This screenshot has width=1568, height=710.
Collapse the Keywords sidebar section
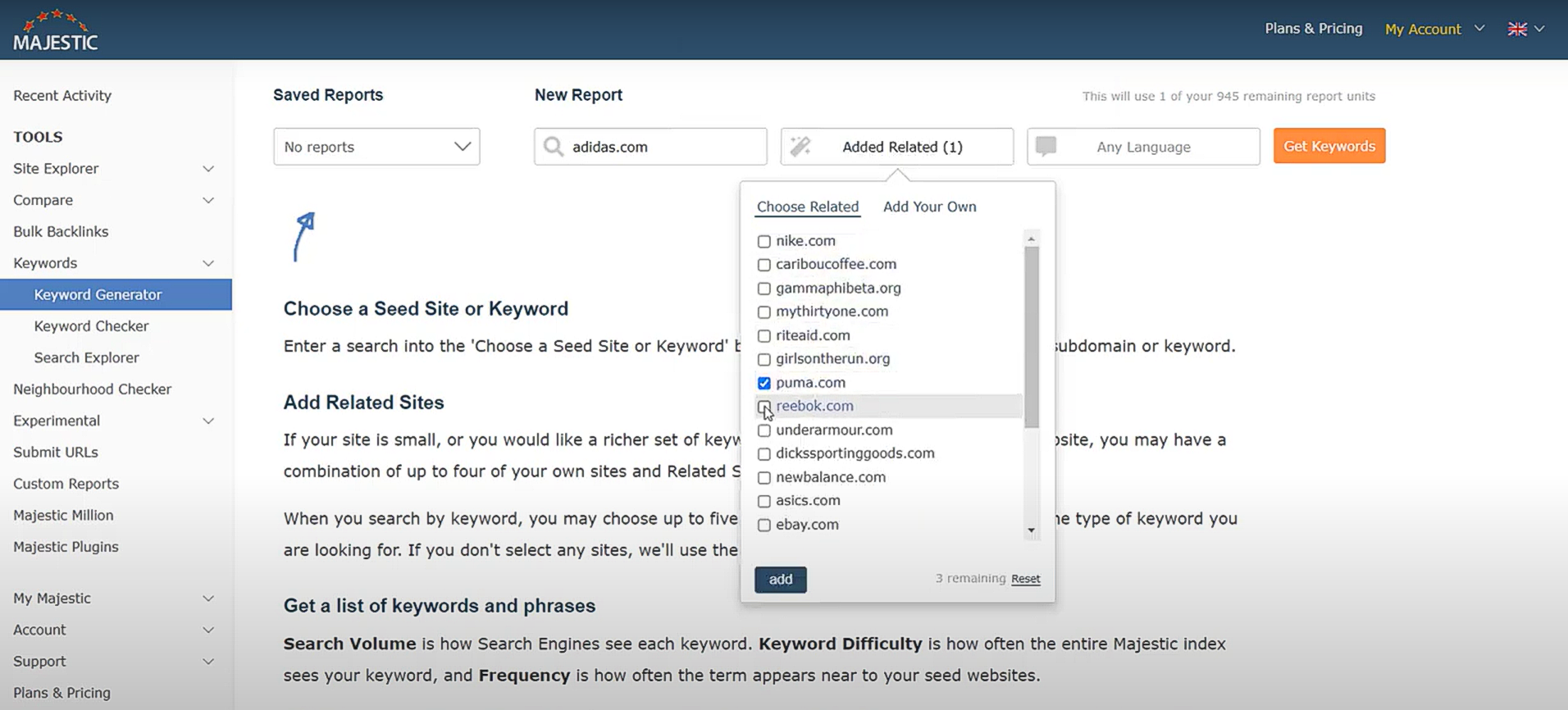tap(208, 263)
